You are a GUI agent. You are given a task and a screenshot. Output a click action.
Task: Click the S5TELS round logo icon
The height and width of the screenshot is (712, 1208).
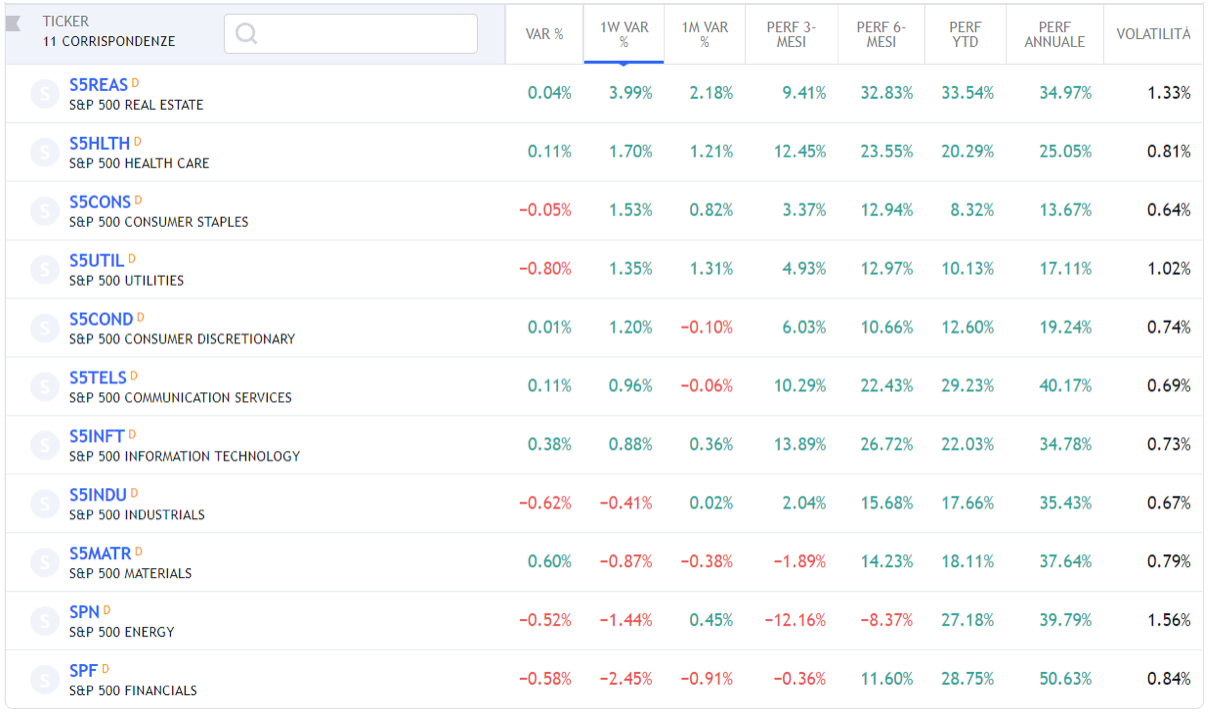pyautogui.click(x=45, y=386)
